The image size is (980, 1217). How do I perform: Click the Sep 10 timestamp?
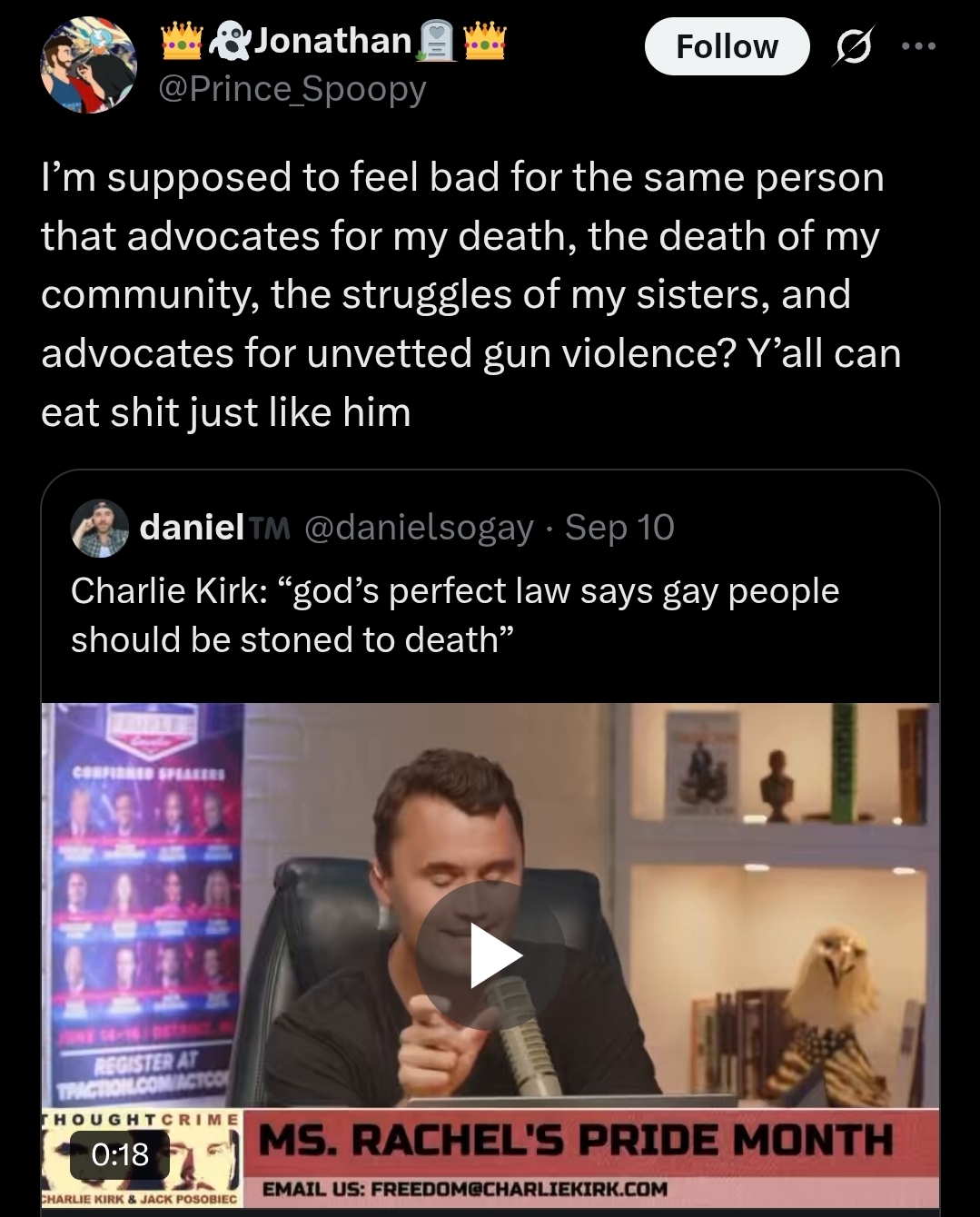coord(619,528)
